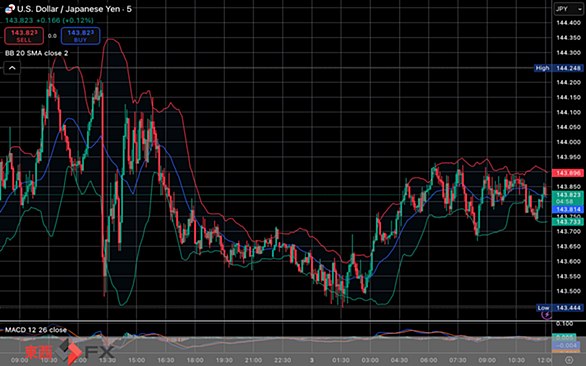Select the BB 20 SMA close 2 indicator label
This screenshot has height=366, width=586.
click(x=37, y=53)
